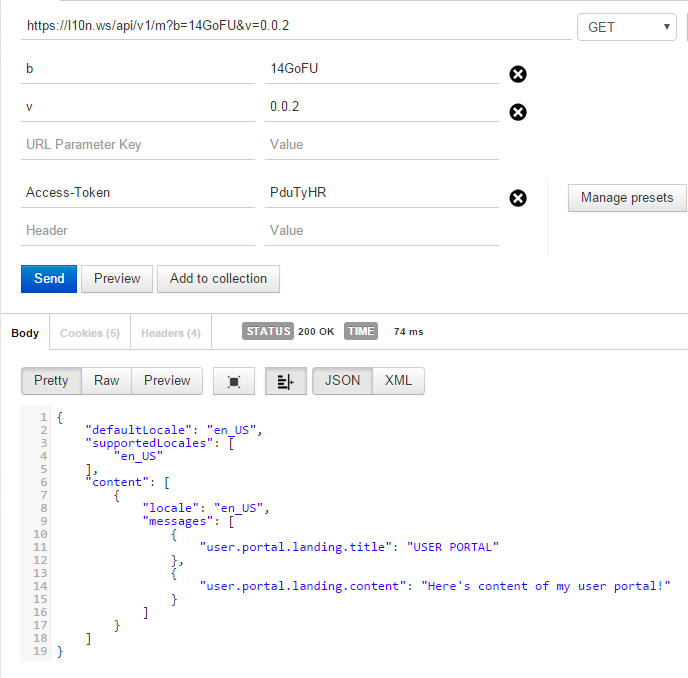This screenshot has width=688, height=678.
Task: Click the Preview request button
Action: [x=117, y=279]
